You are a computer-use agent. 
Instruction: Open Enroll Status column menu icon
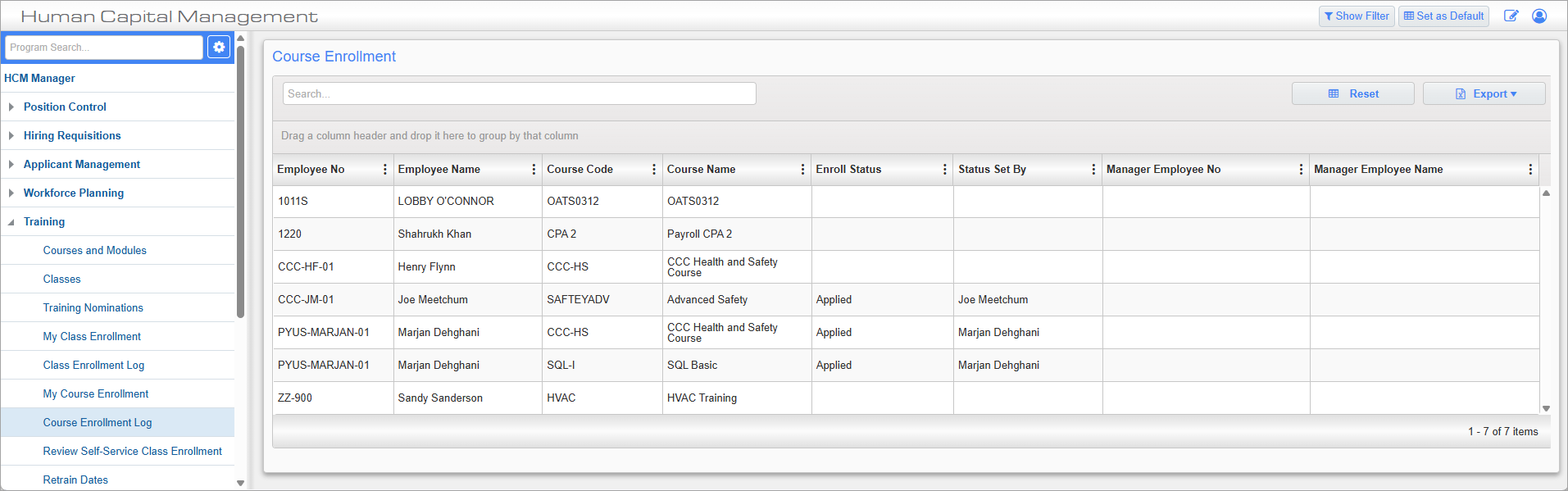tap(944, 169)
